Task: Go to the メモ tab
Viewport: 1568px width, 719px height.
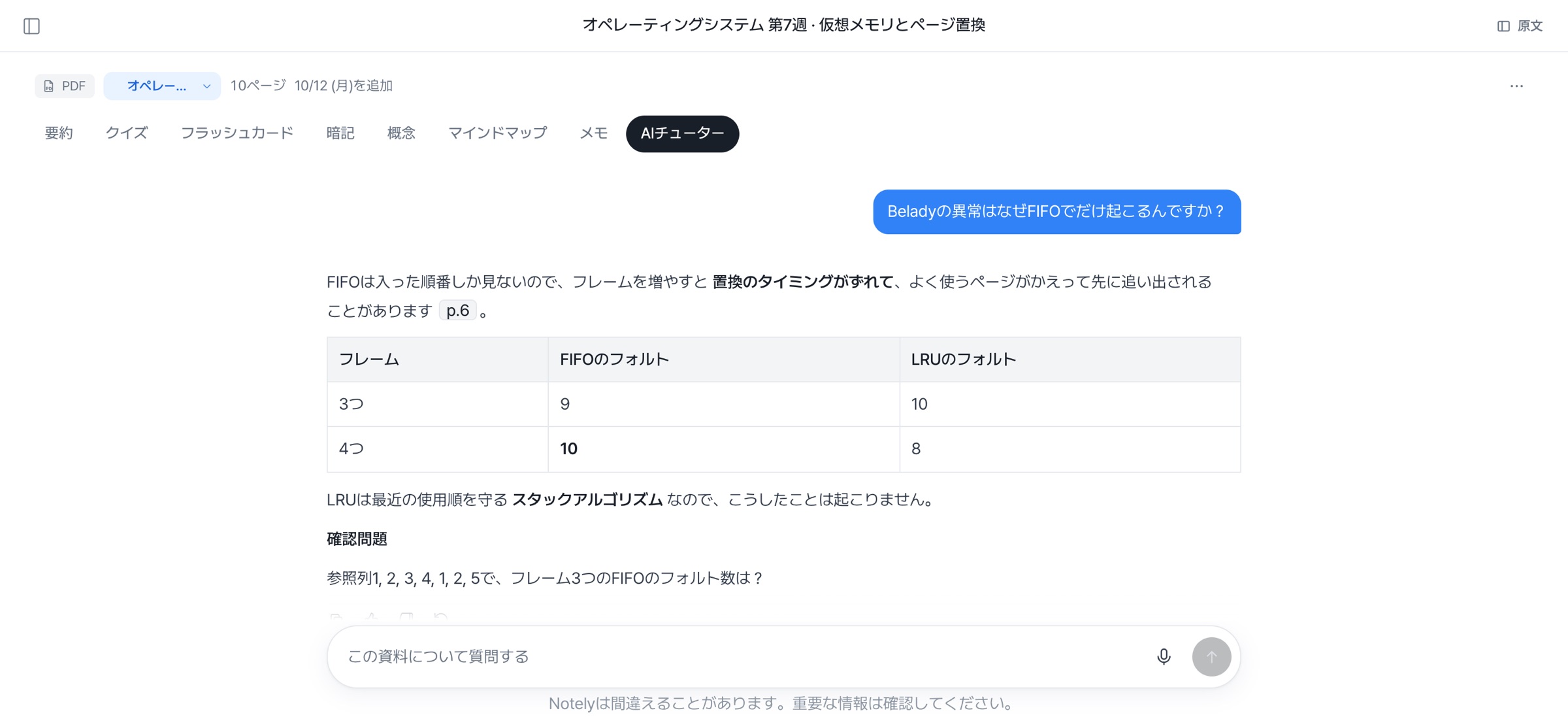Action: 593,133
